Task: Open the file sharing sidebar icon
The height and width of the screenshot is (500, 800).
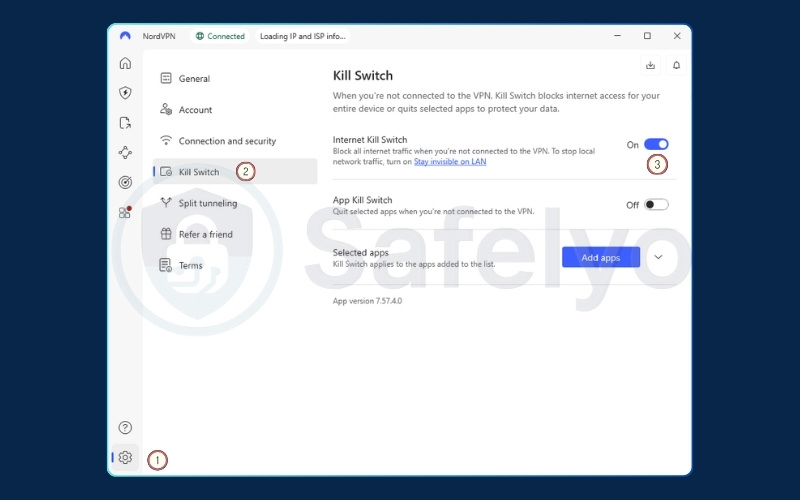Action: 125,123
